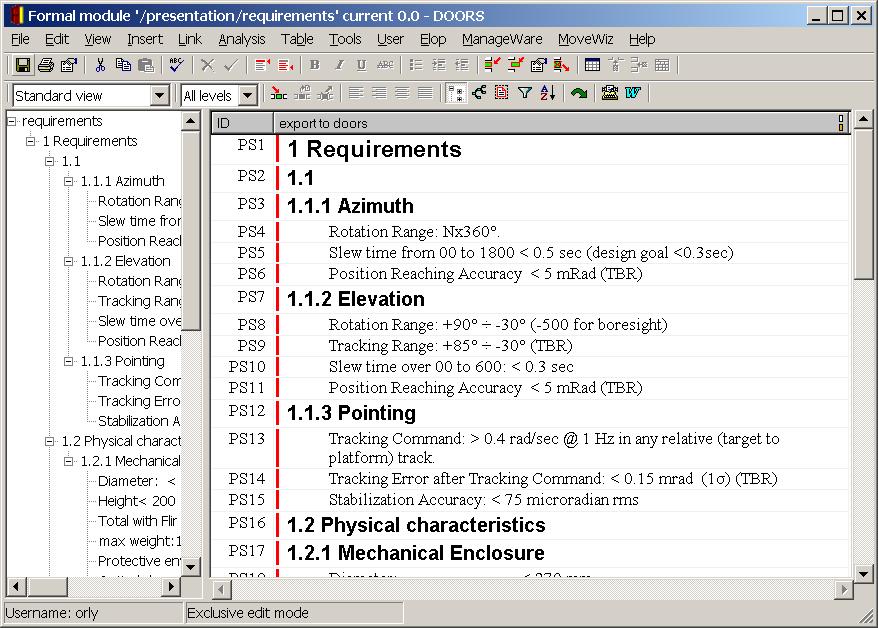This screenshot has width=878, height=628.
Task: Click the green refresh arrow icon
Action: coord(578,93)
